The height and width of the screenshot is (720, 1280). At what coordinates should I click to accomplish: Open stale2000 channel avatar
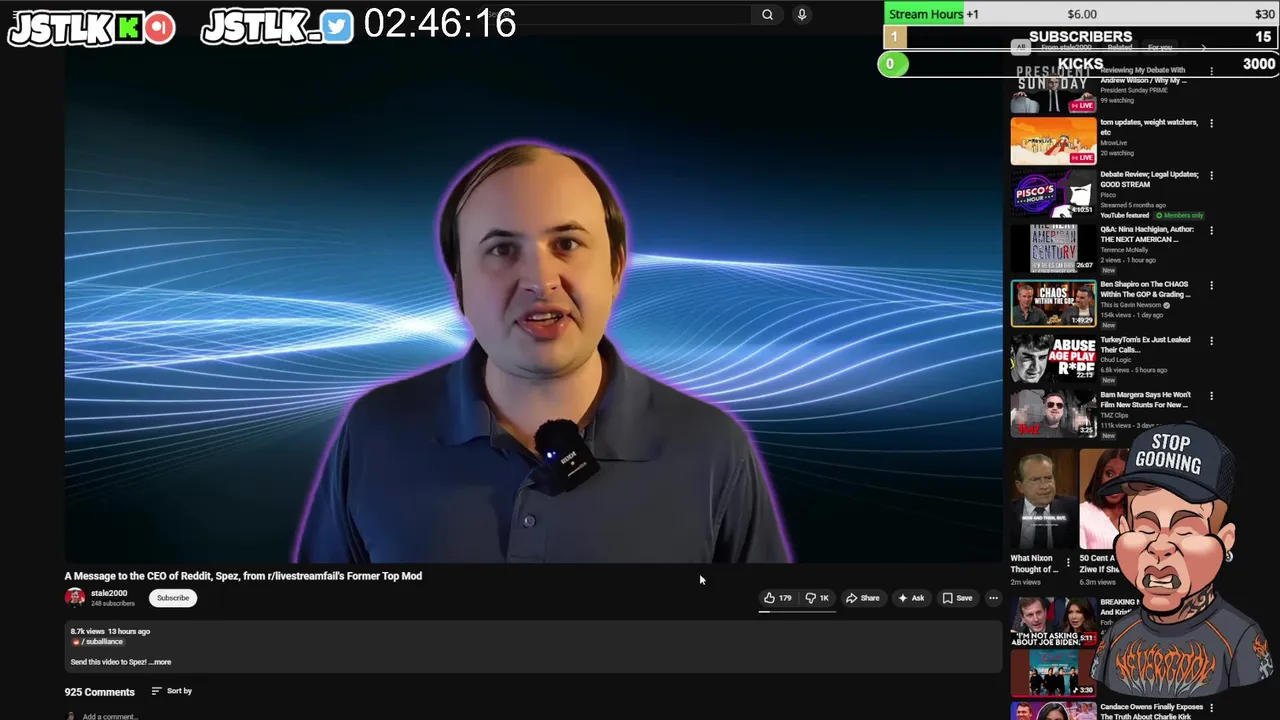75,598
